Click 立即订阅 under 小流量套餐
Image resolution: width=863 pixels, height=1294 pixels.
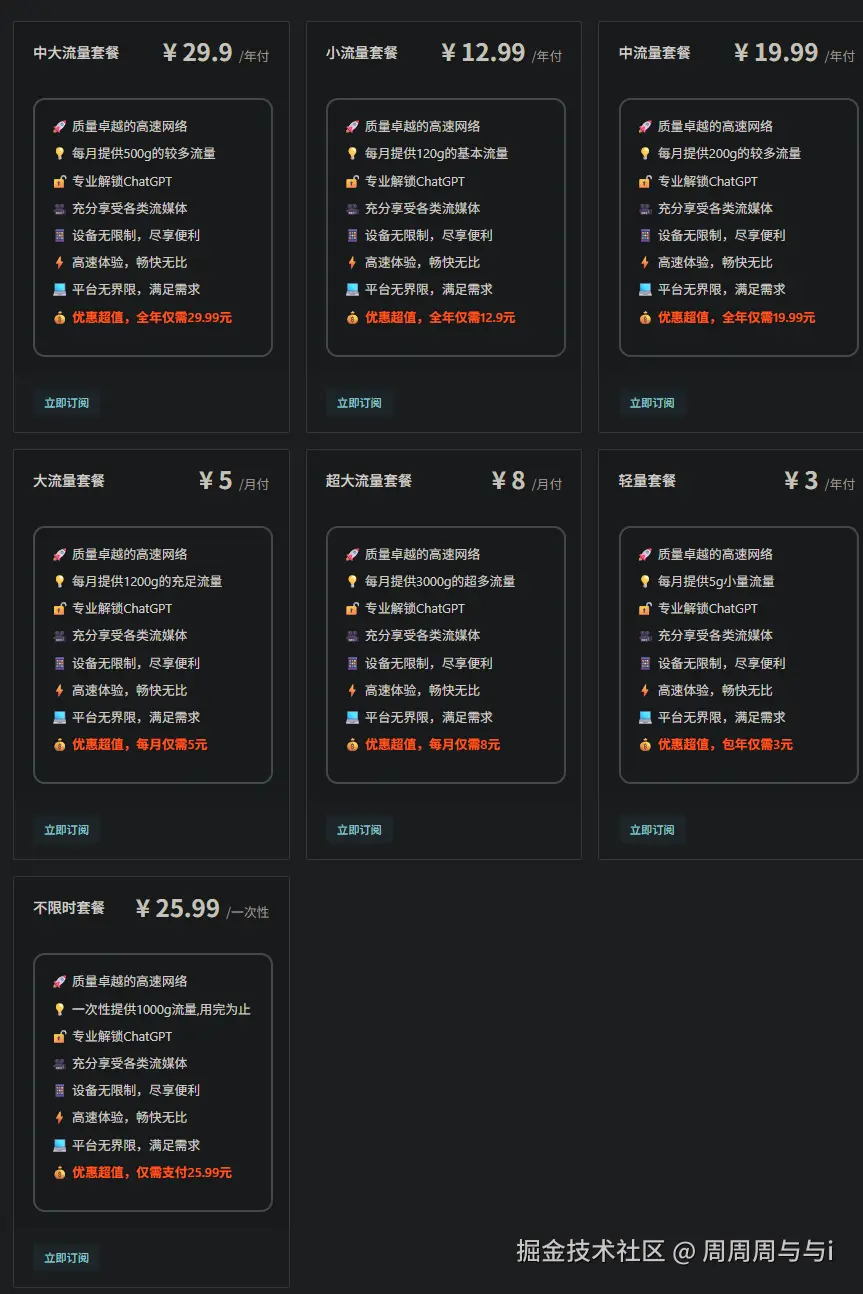pyautogui.click(x=359, y=404)
